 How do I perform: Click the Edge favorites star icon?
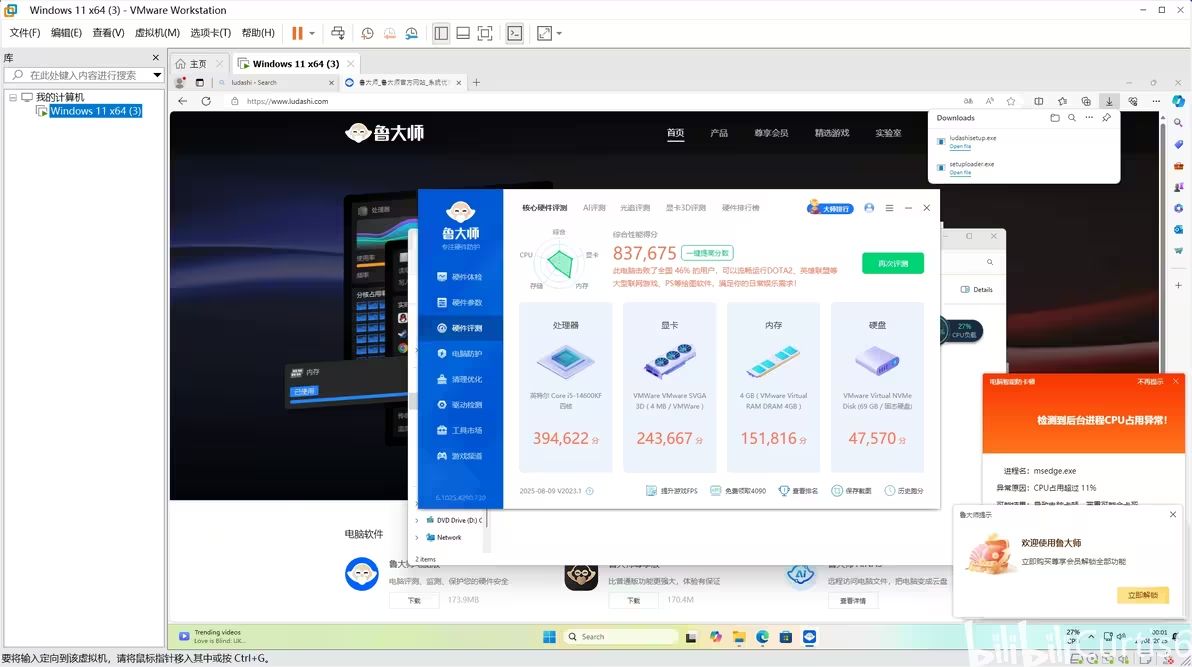tap(1011, 101)
